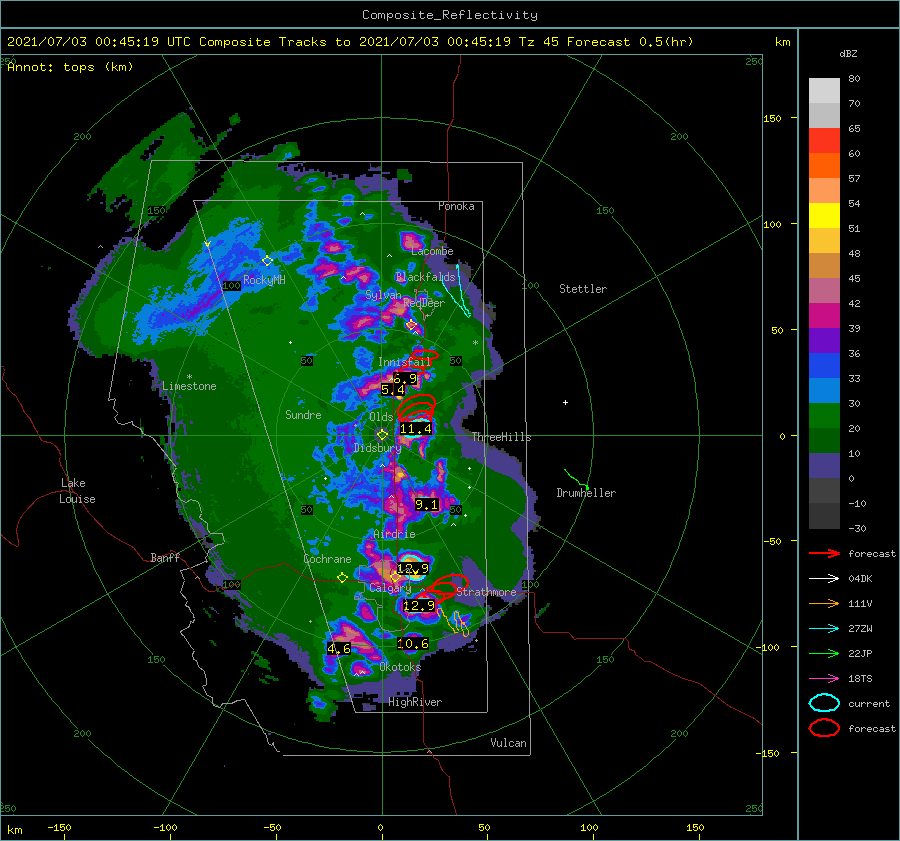The width and height of the screenshot is (900, 841).
Task: Click the RockyMH label
Action: click(x=264, y=280)
